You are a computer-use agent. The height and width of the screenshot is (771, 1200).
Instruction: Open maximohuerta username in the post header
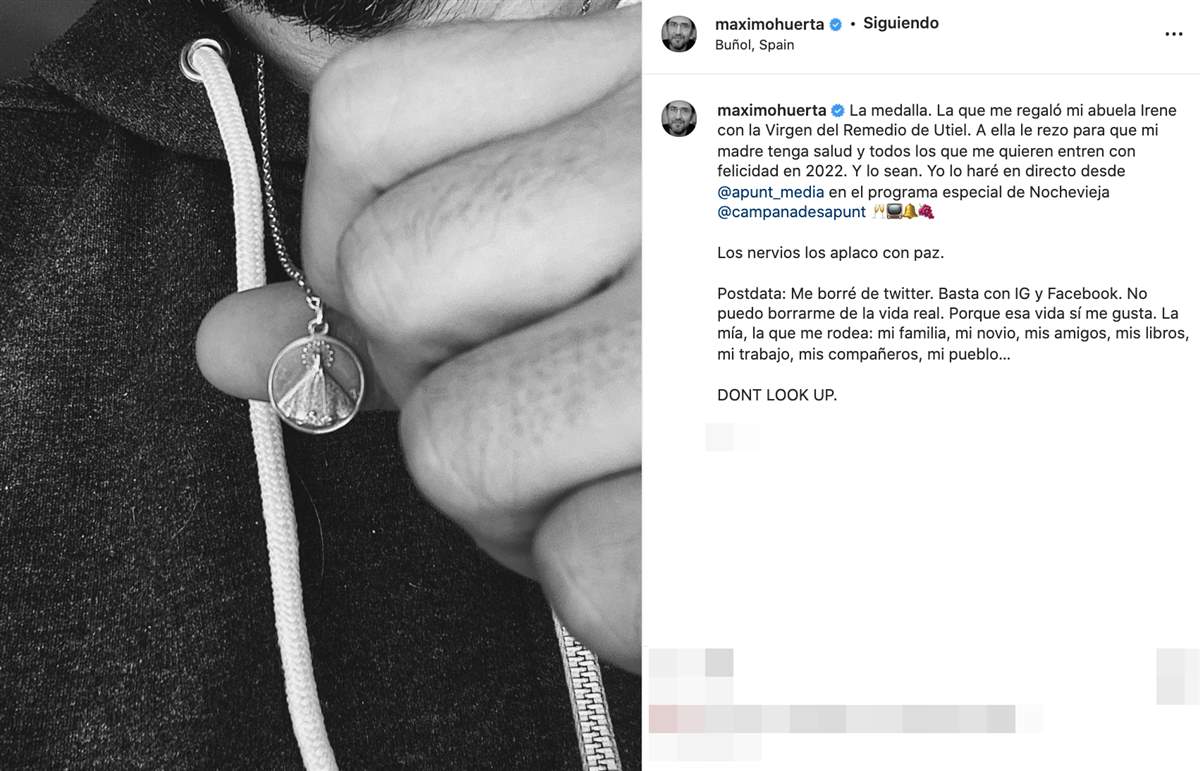coord(770,24)
